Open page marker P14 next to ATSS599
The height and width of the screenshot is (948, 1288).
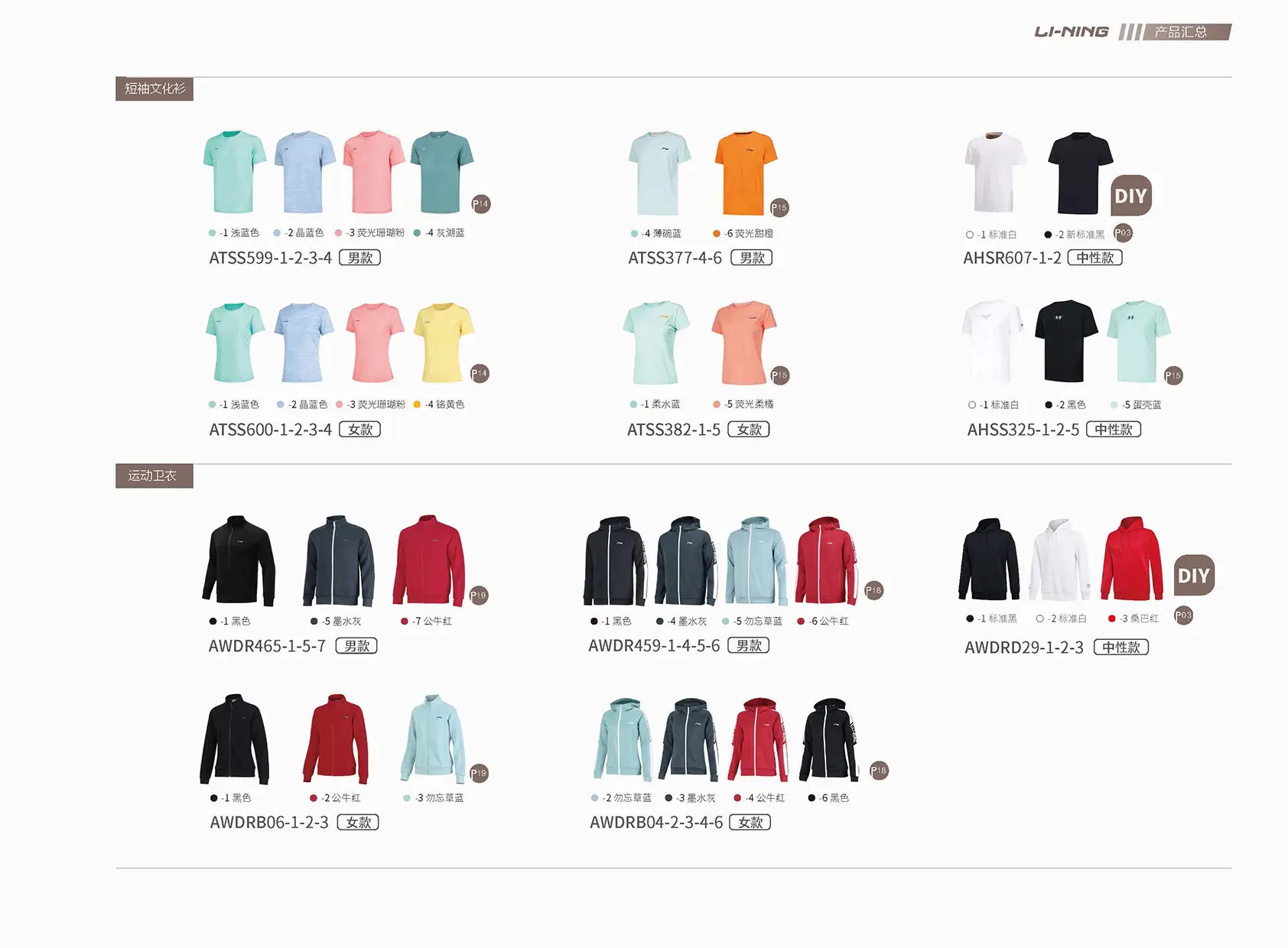[480, 204]
